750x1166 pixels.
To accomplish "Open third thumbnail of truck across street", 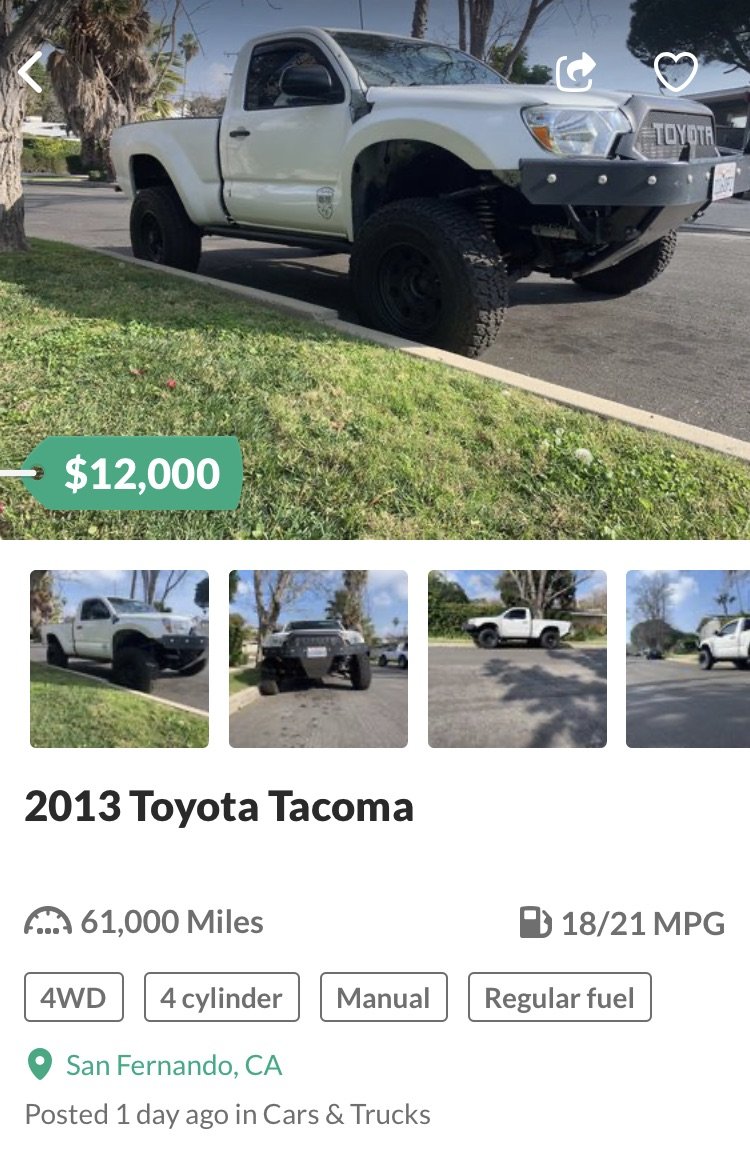I will (517, 659).
